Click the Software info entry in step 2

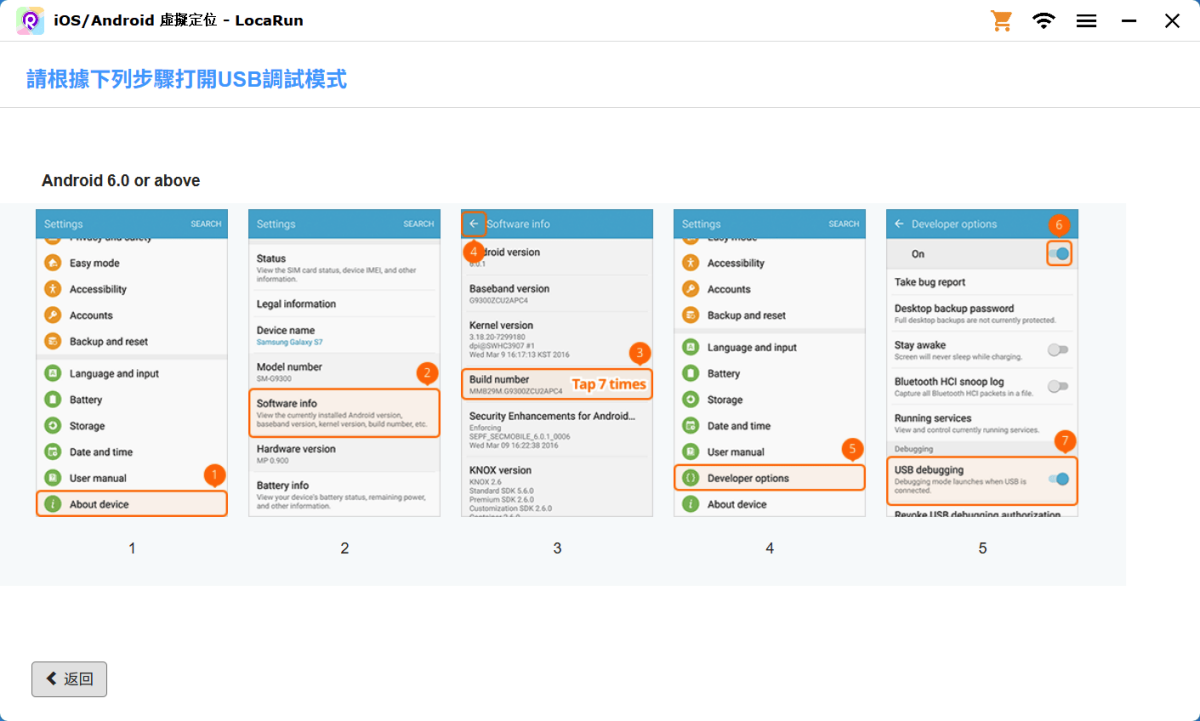coord(344,412)
